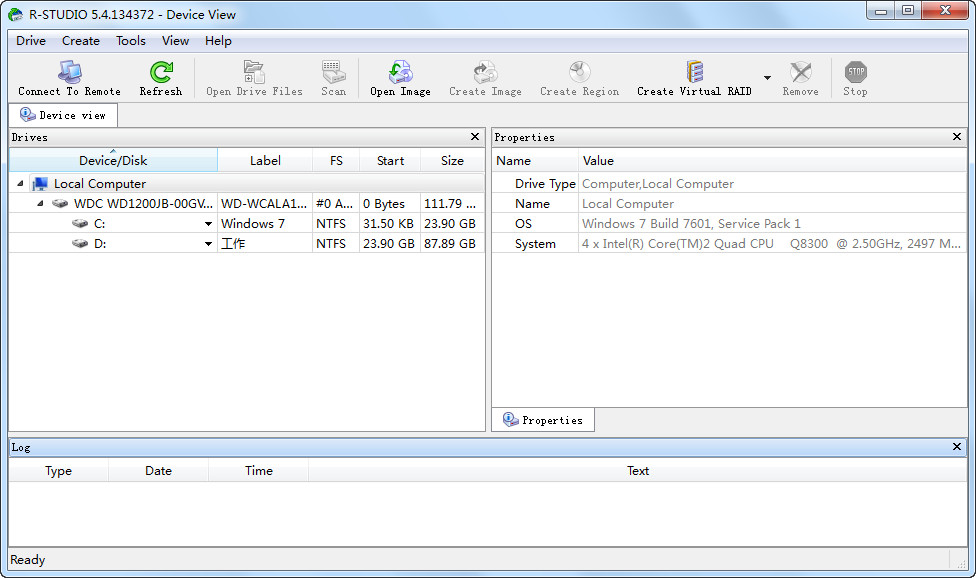Click the Create Region toolbar icon
The image size is (976, 578).
(580, 72)
